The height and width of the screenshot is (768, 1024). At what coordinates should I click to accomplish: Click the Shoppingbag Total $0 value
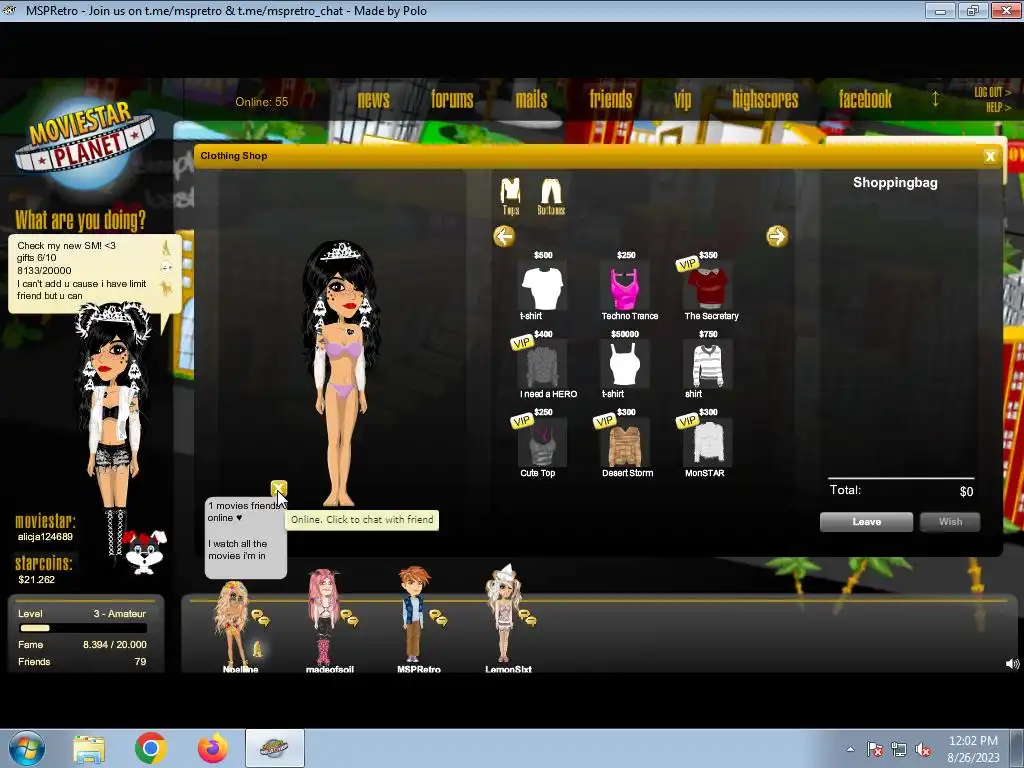(967, 492)
